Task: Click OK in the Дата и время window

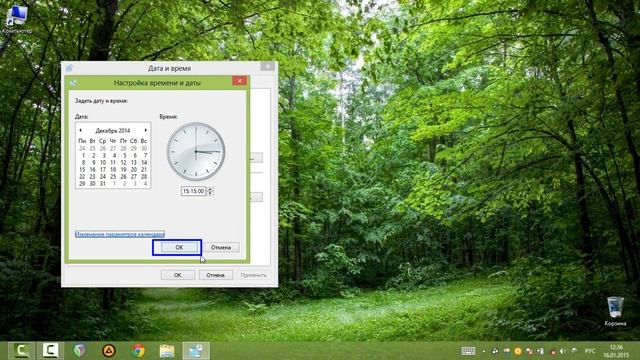Action: pos(178,275)
